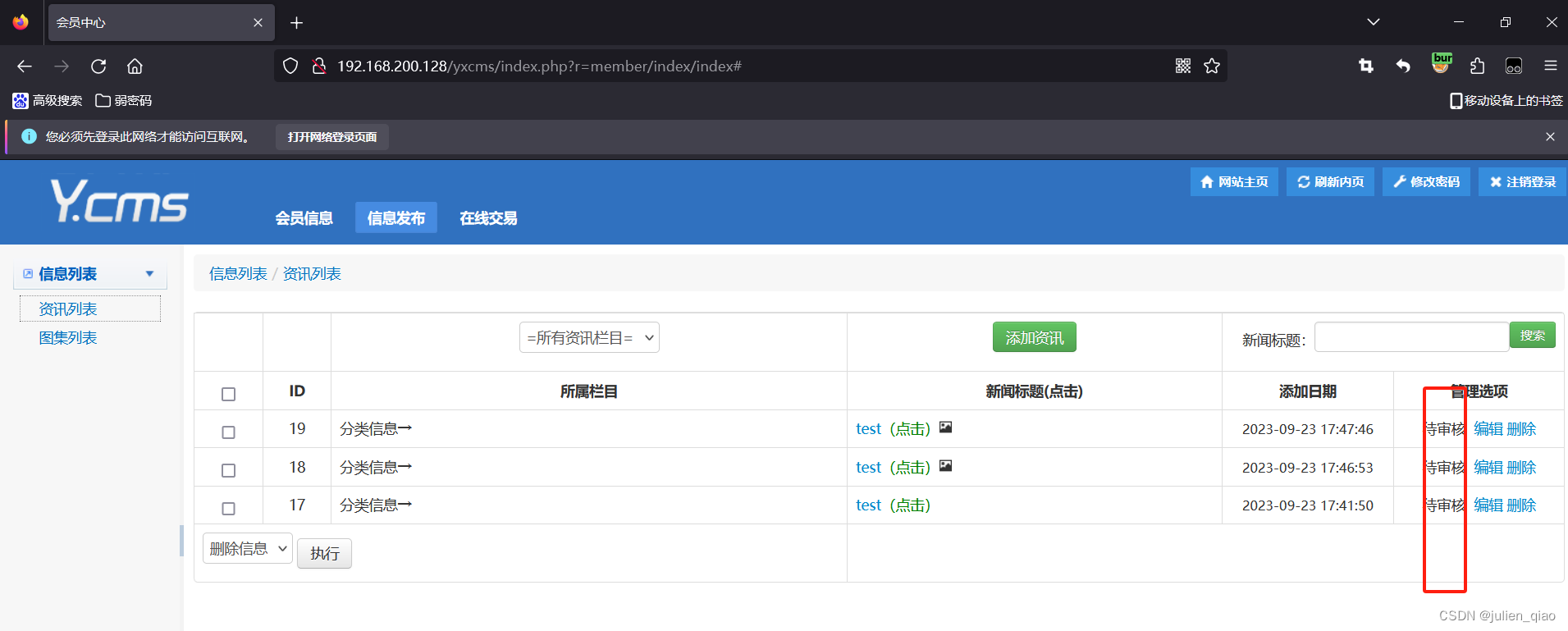Click the robot face extension icon
Viewport: 1568px width, 631px height.
tap(1514, 66)
